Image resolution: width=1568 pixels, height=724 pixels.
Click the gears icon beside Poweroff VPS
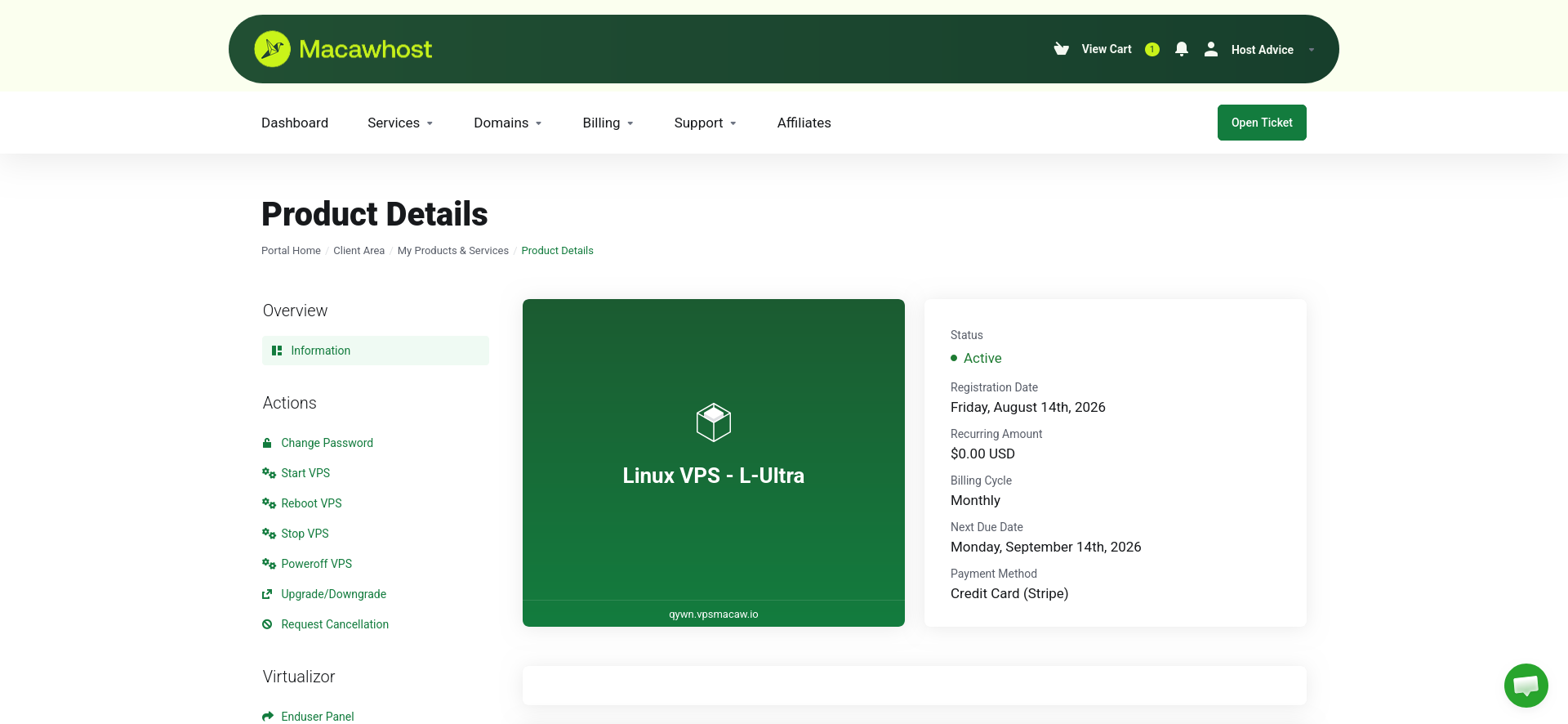[269, 564]
